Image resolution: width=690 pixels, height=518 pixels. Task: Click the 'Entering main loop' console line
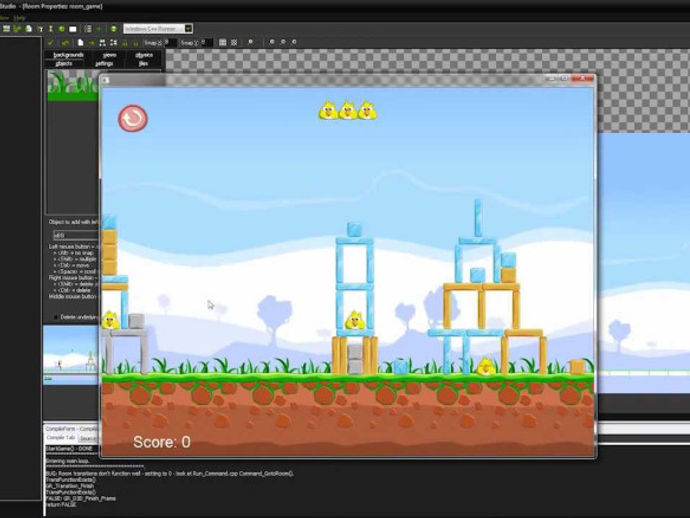click(68, 461)
